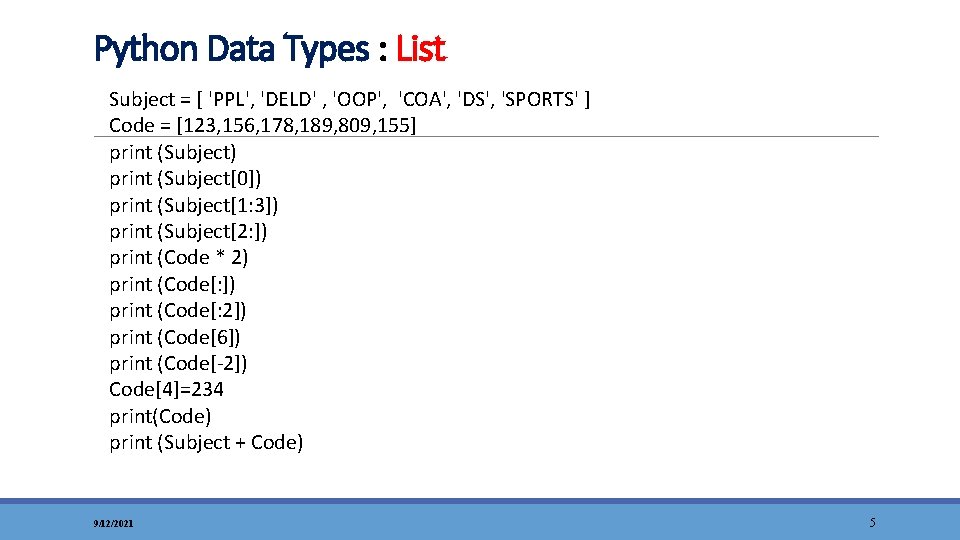Click the 'print (Code * 2)' line
Screen dimensions: 960x540
(x=179, y=258)
